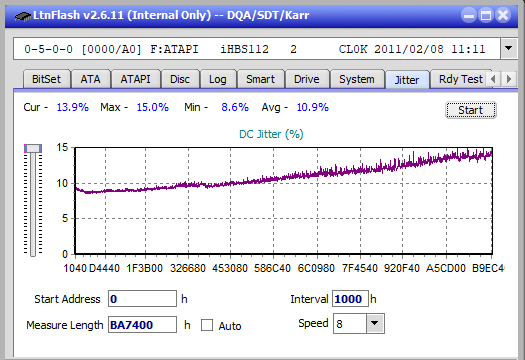Click x-axis label 453080
The width and height of the screenshot is (525, 360).
pos(230,268)
